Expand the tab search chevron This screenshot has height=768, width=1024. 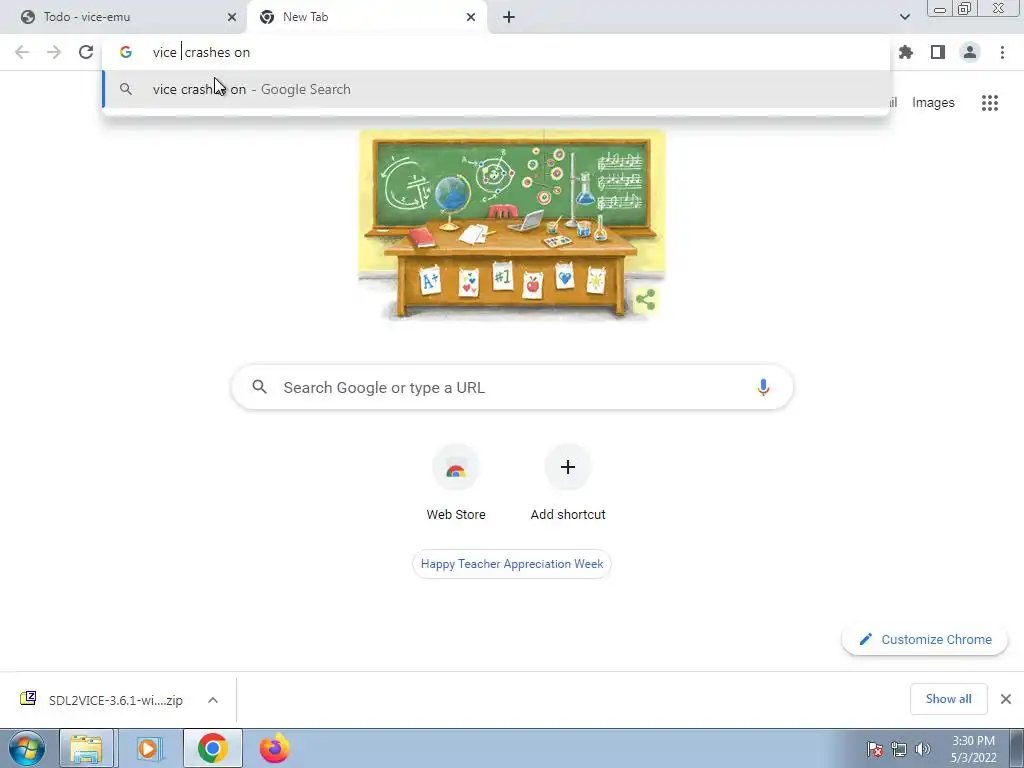pos(904,17)
